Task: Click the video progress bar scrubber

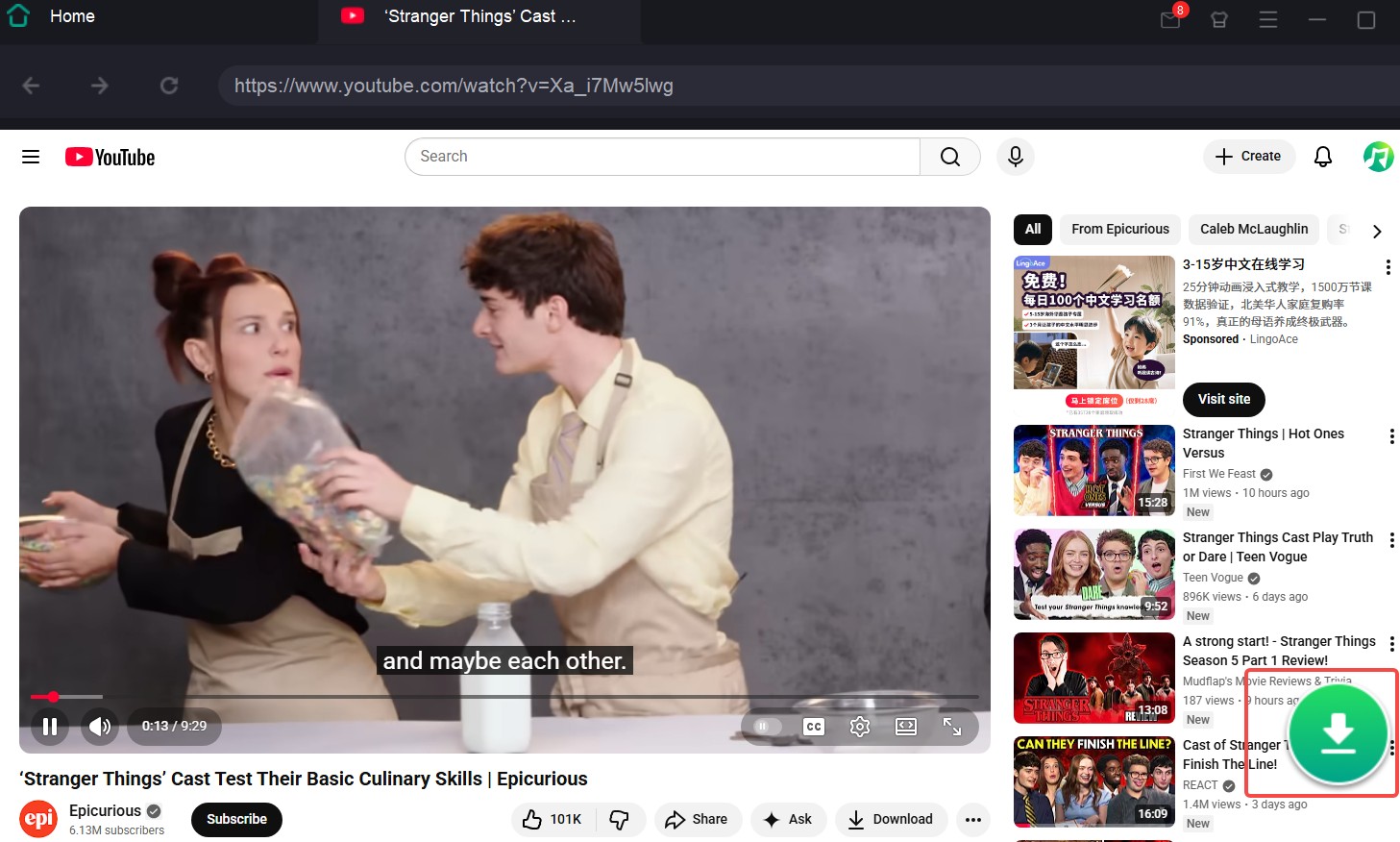Action: 54,697
